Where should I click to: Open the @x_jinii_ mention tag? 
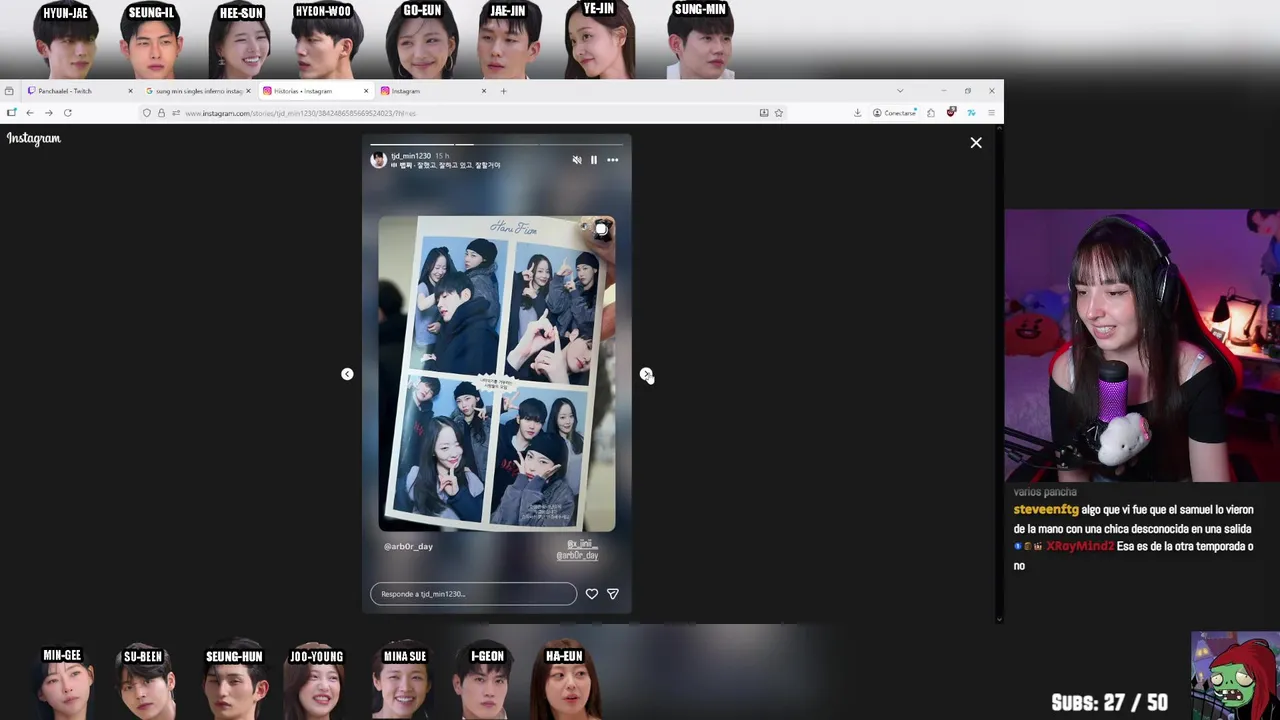[x=580, y=544]
